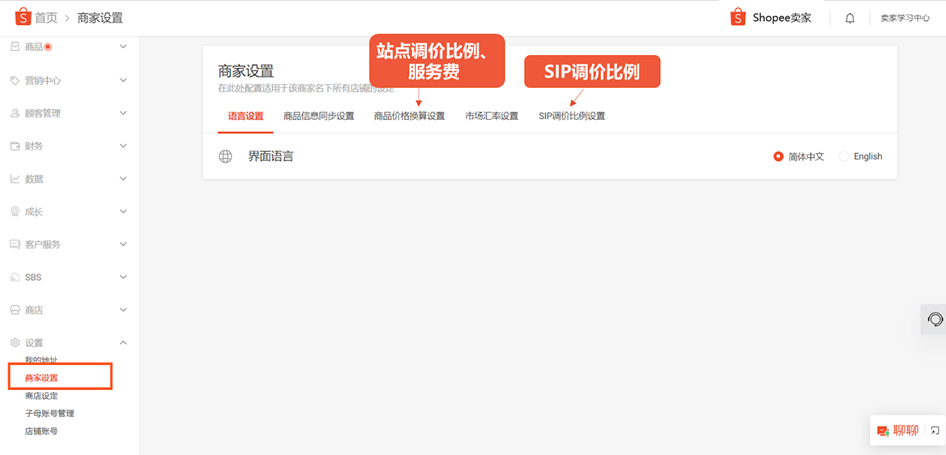Screen dimensions: 946x455
Task: Click the globe icon beside 界面语言
Action: [x=226, y=157]
